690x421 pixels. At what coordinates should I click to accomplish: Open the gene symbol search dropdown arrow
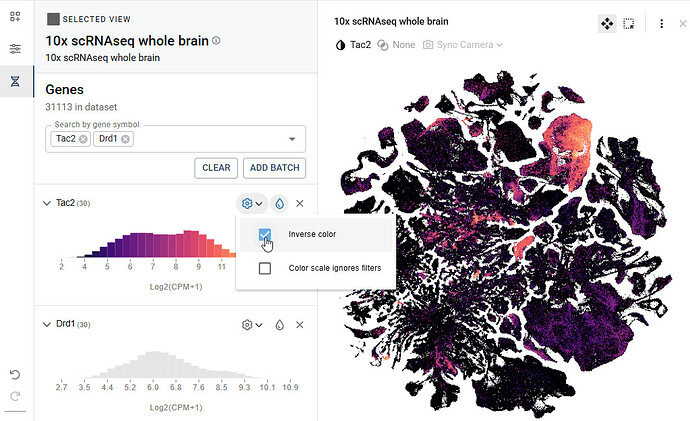[292, 139]
